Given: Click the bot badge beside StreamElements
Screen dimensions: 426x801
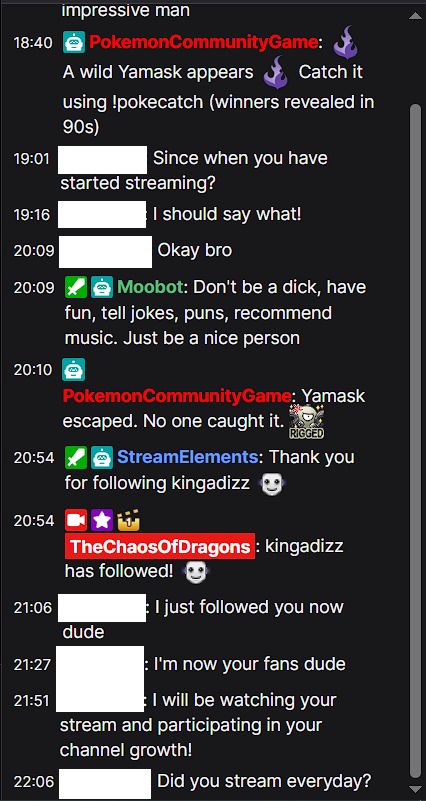Looking at the screenshot, I should tap(102, 457).
